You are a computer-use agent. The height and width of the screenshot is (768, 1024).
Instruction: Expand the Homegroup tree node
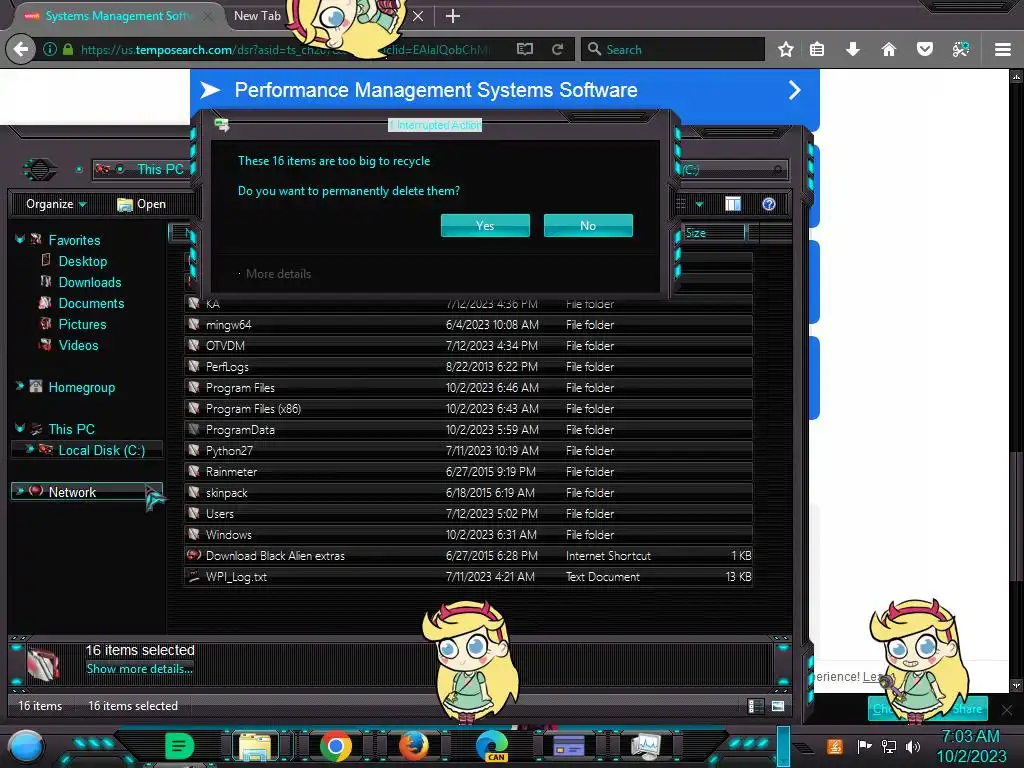pos(20,387)
